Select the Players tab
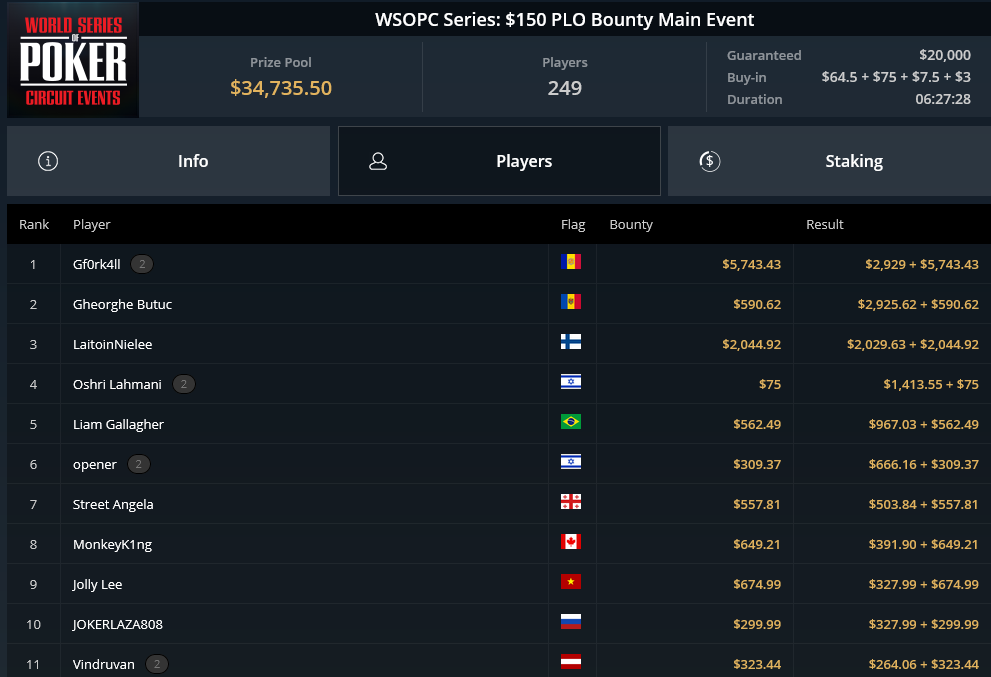Viewport: 991px width, 677px height. pos(499,161)
